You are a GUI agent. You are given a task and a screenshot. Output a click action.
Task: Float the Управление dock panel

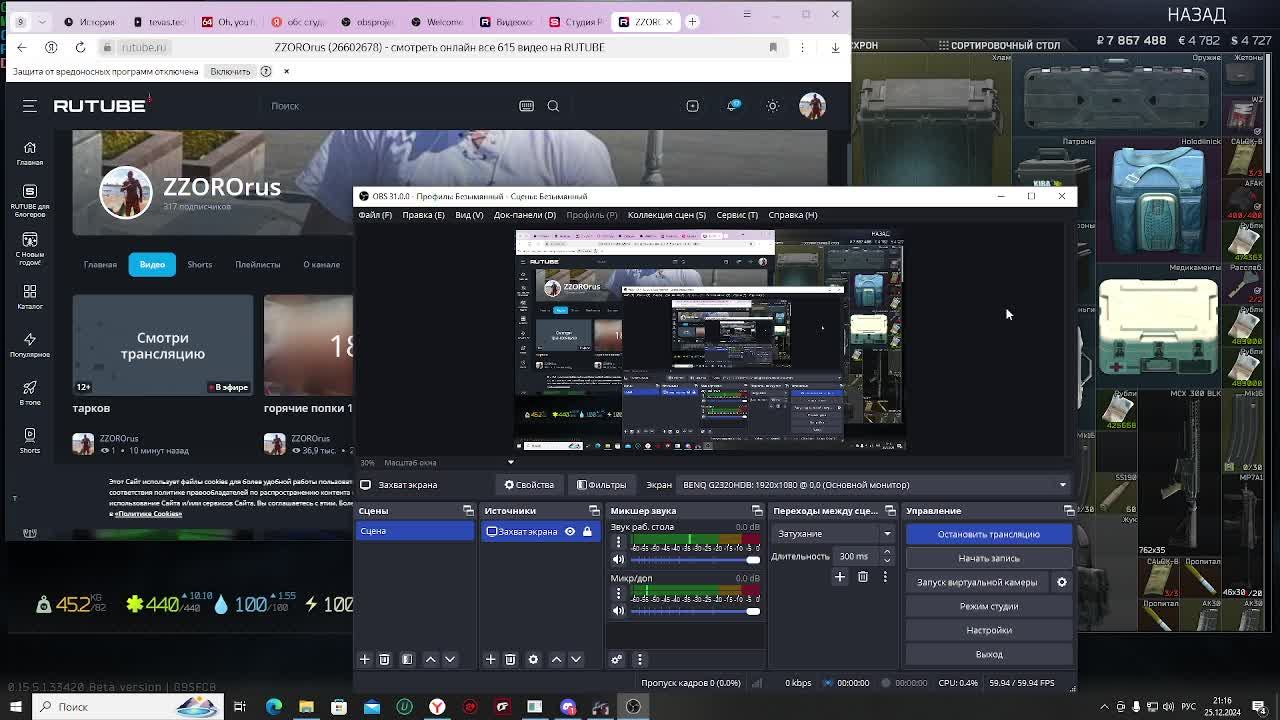coord(1068,511)
